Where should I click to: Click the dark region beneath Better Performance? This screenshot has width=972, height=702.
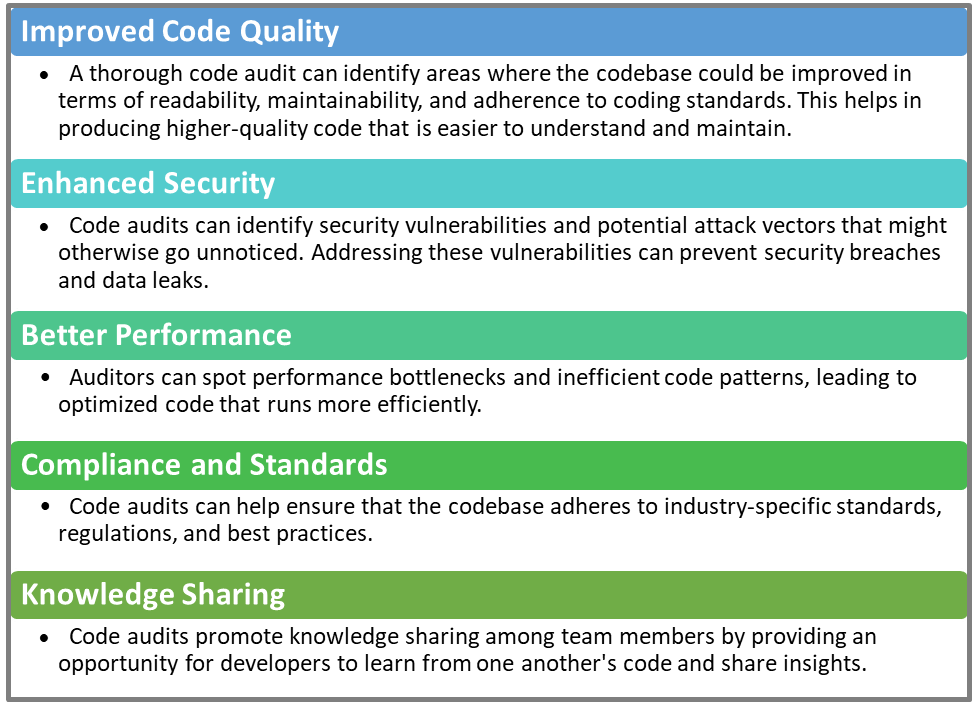pos(486,400)
